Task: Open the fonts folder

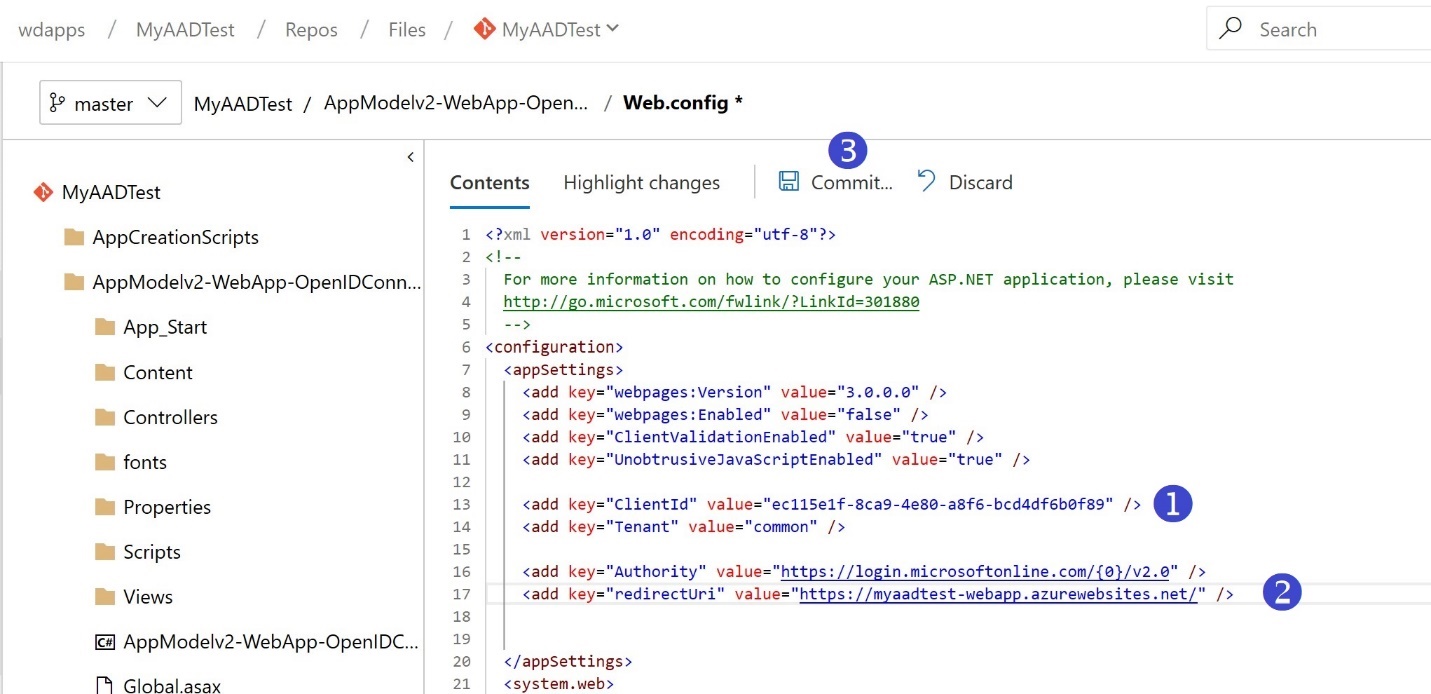Action: 145,462
